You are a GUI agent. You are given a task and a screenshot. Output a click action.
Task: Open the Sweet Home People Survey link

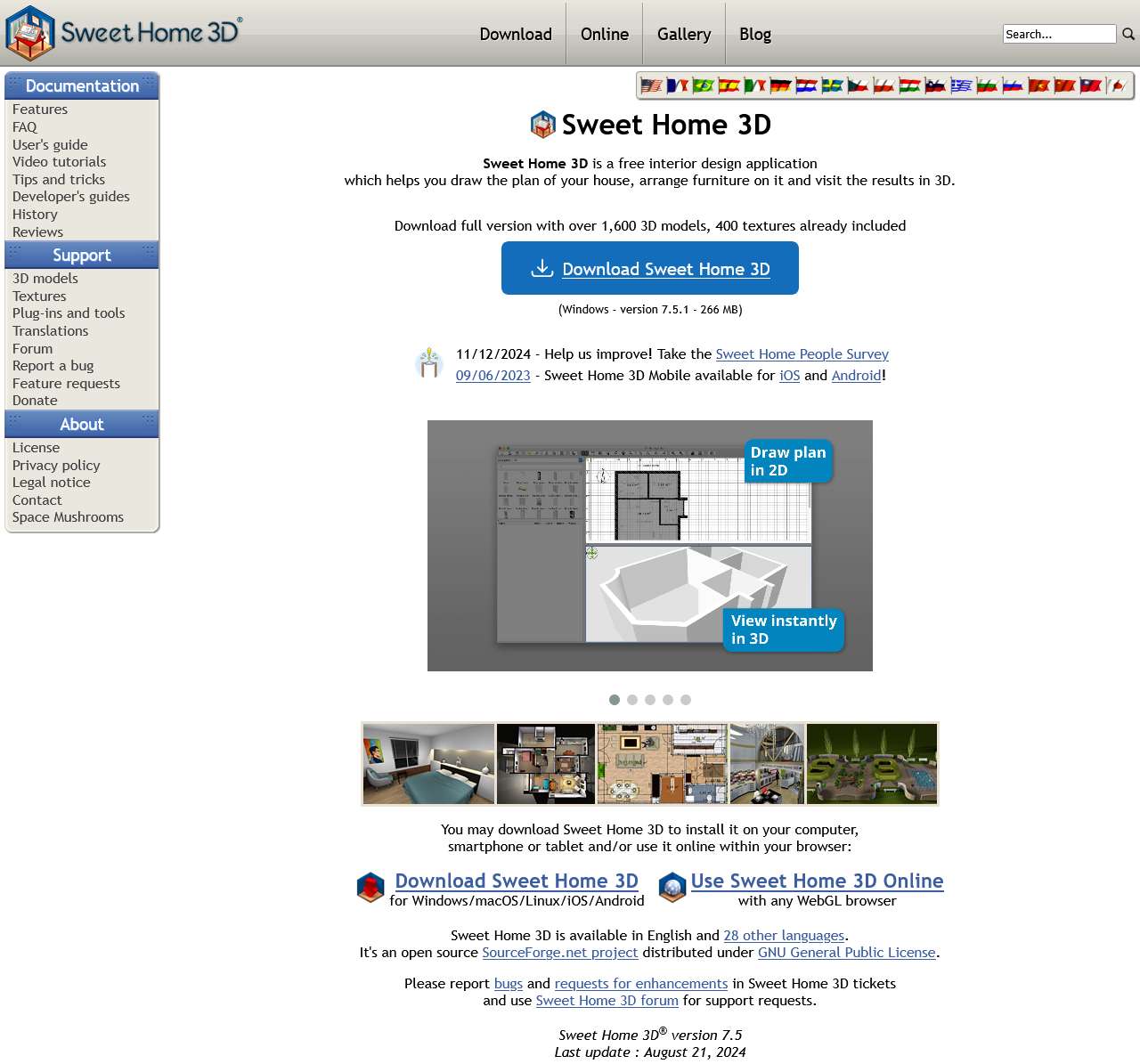[x=802, y=354]
